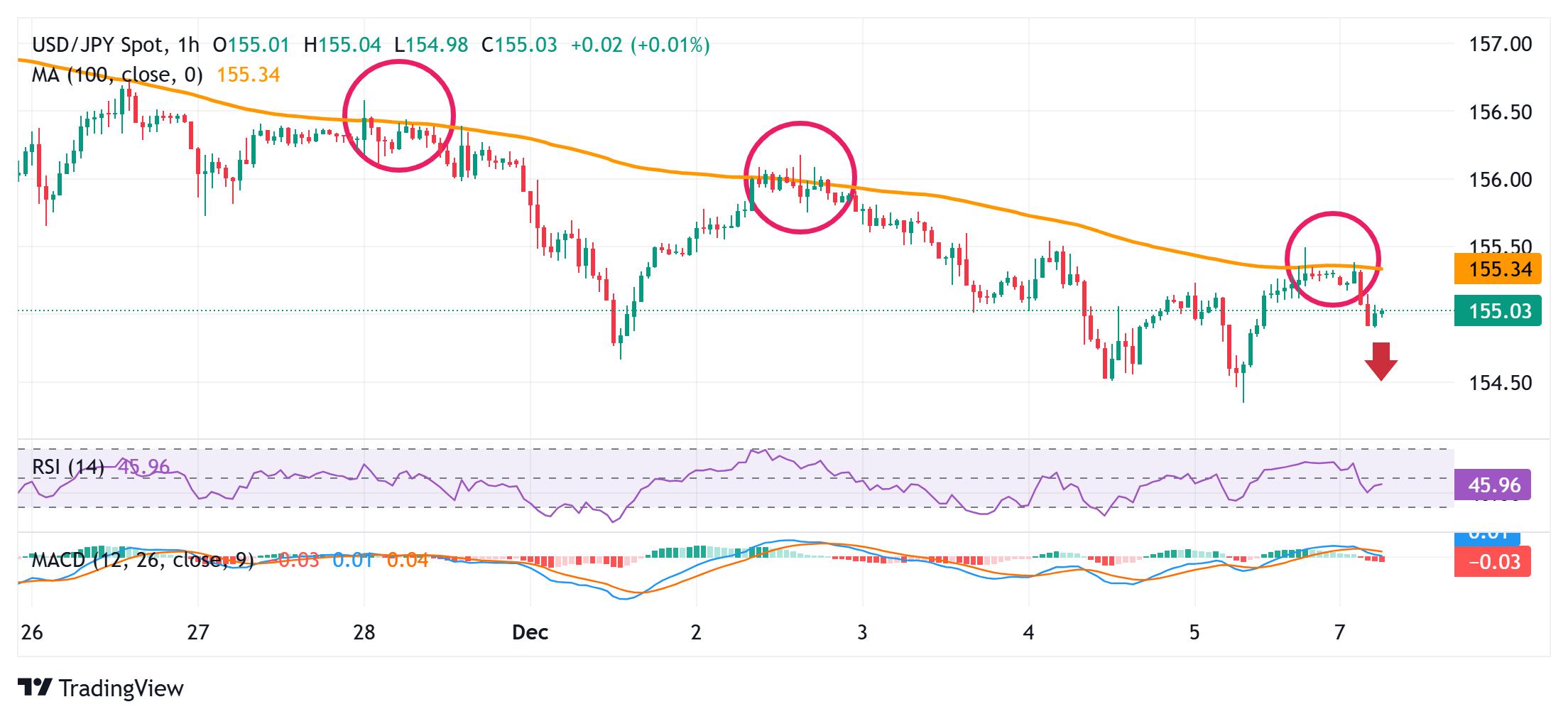Click the TradingView logo icon
This screenshot has height=719, width=1568.
tap(35, 688)
